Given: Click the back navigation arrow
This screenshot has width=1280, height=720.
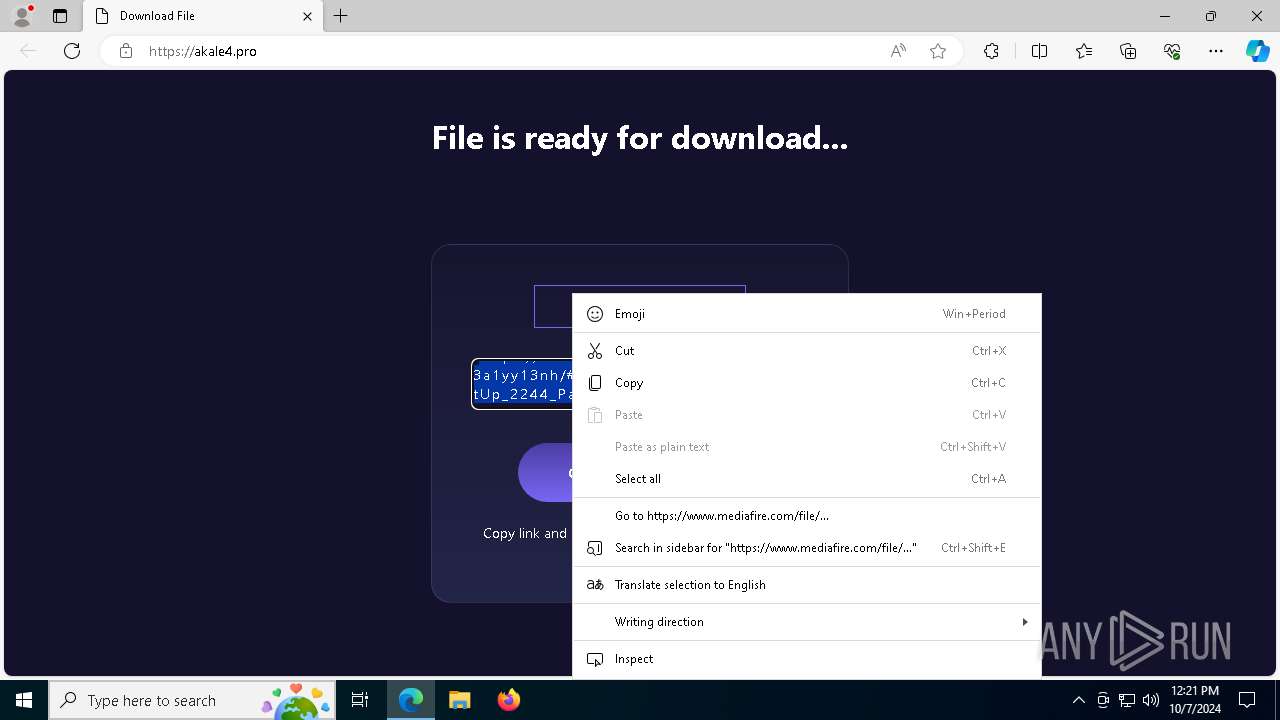Looking at the screenshot, I should click(28, 51).
